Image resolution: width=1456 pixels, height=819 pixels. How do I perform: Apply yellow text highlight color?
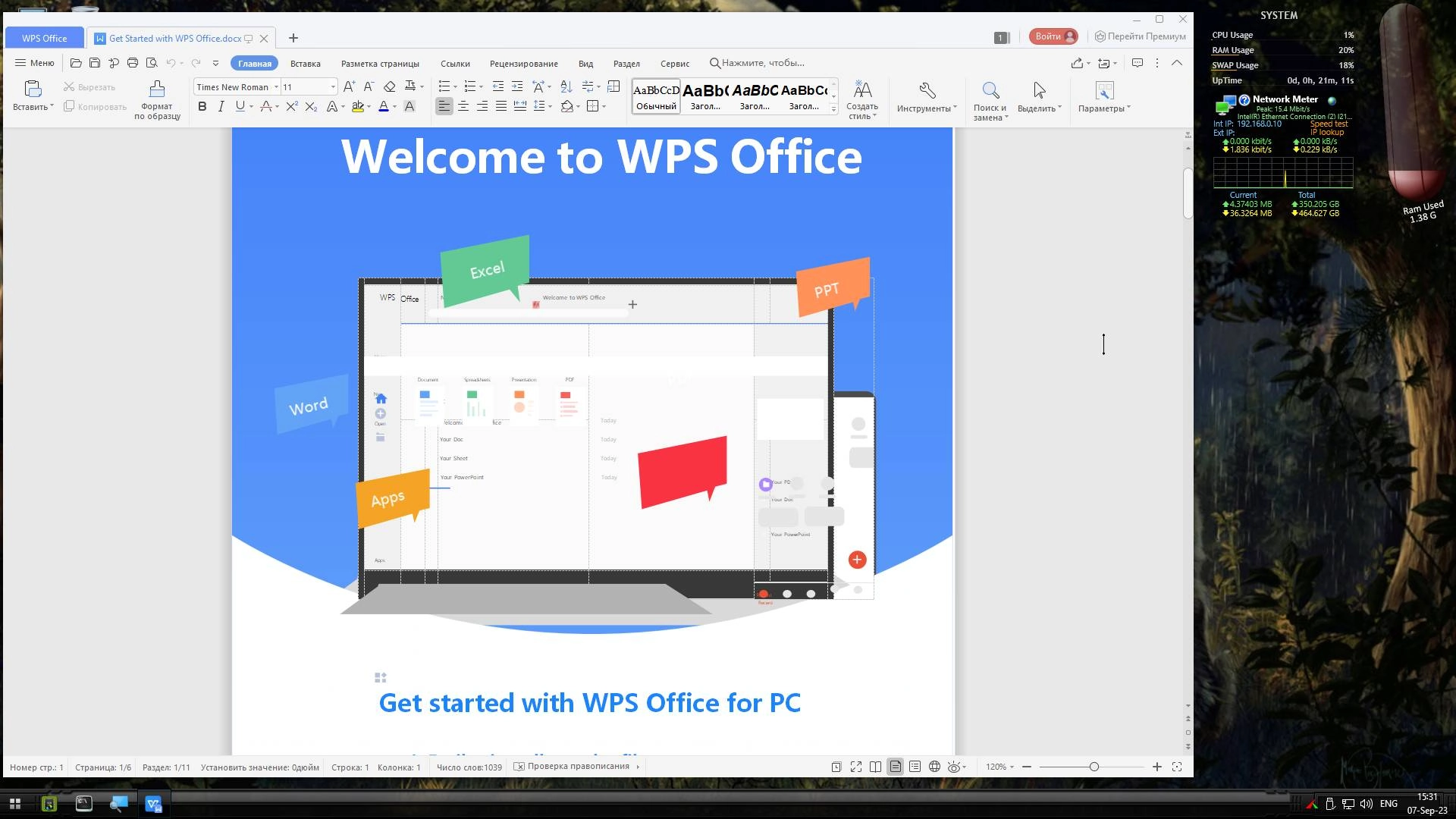click(358, 107)
